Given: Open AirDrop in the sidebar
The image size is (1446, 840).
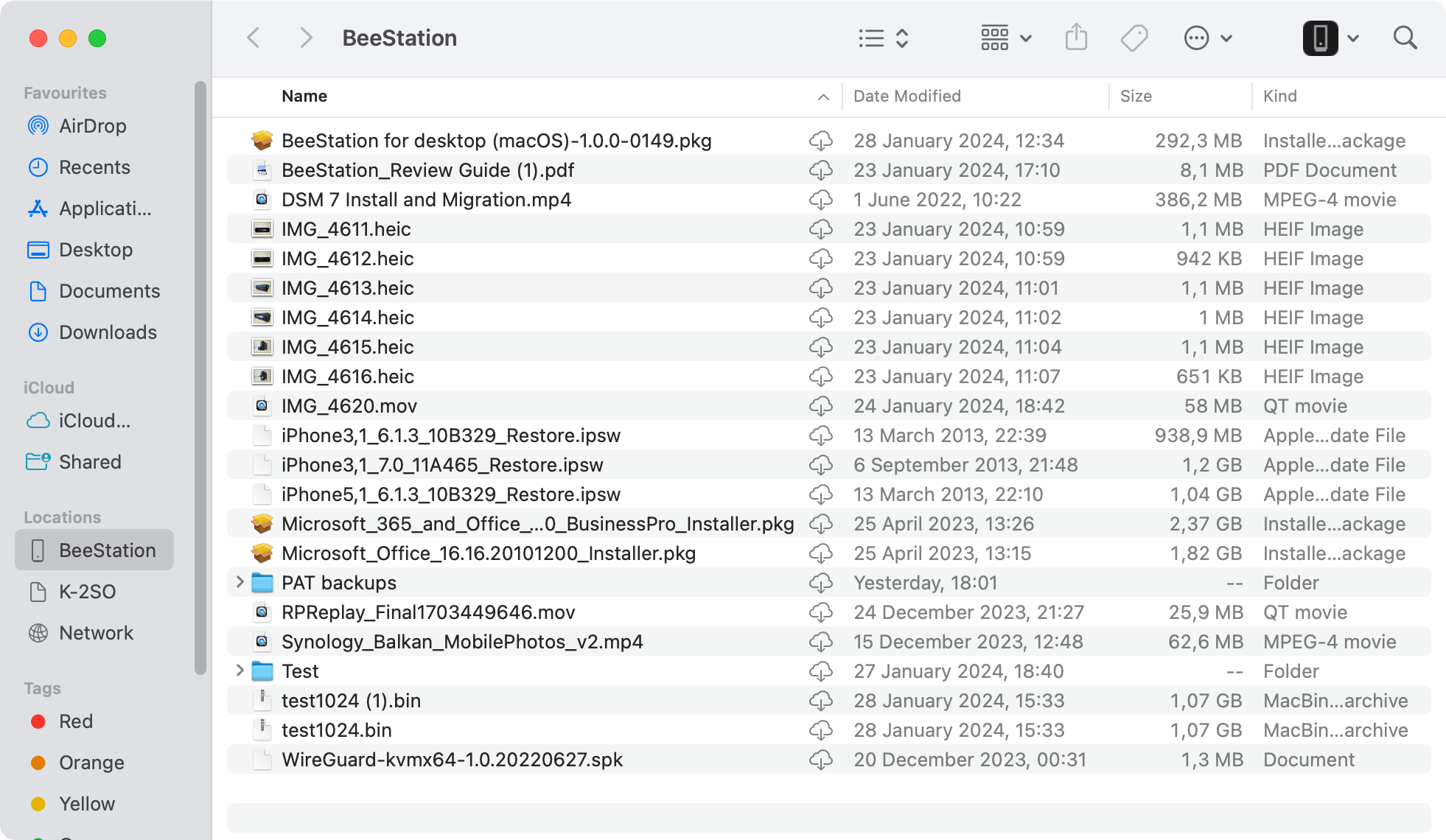Looking at the screenshot, I should coord(93,126).
